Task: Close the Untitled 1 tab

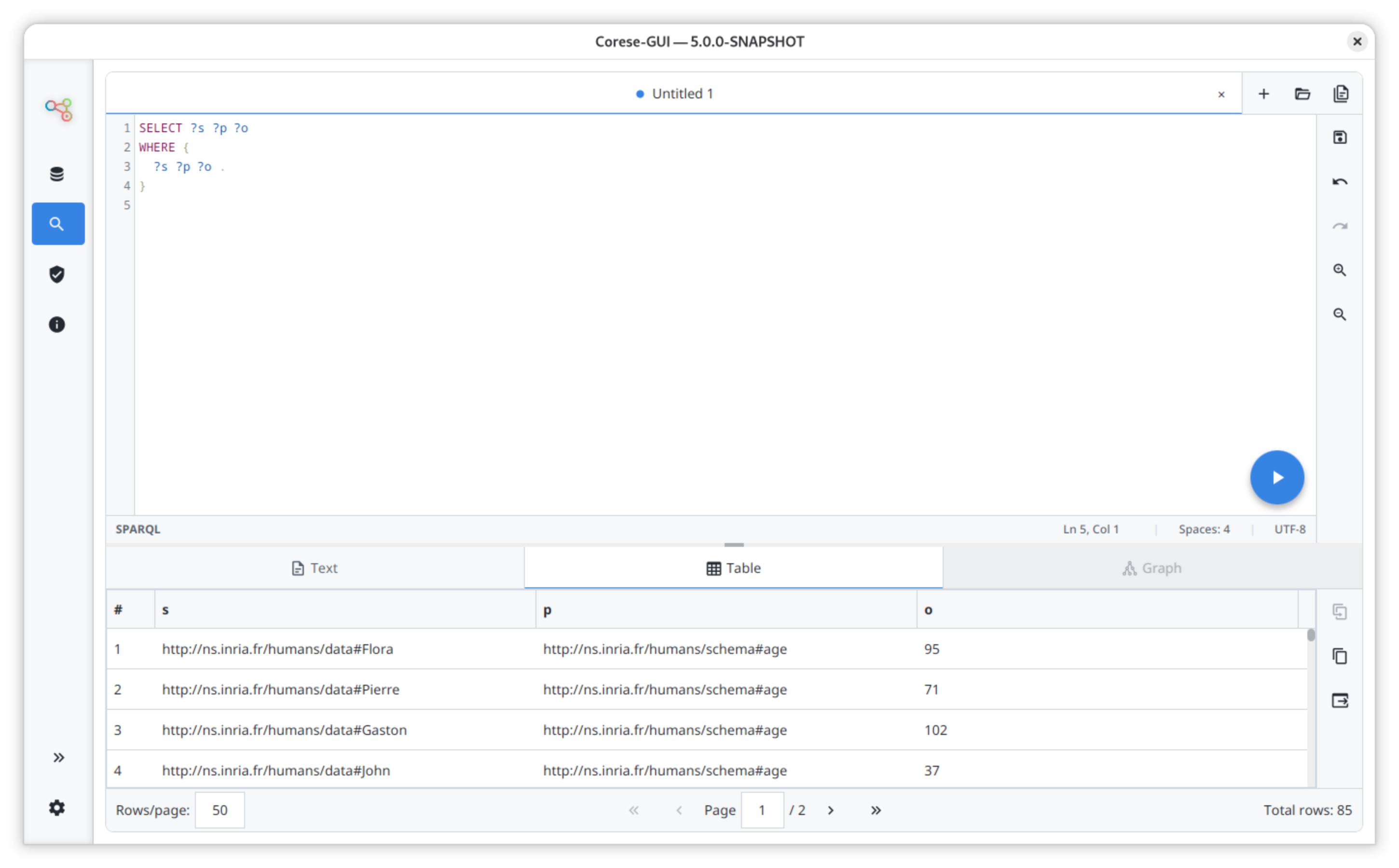Action: [x=1221, y=94]
